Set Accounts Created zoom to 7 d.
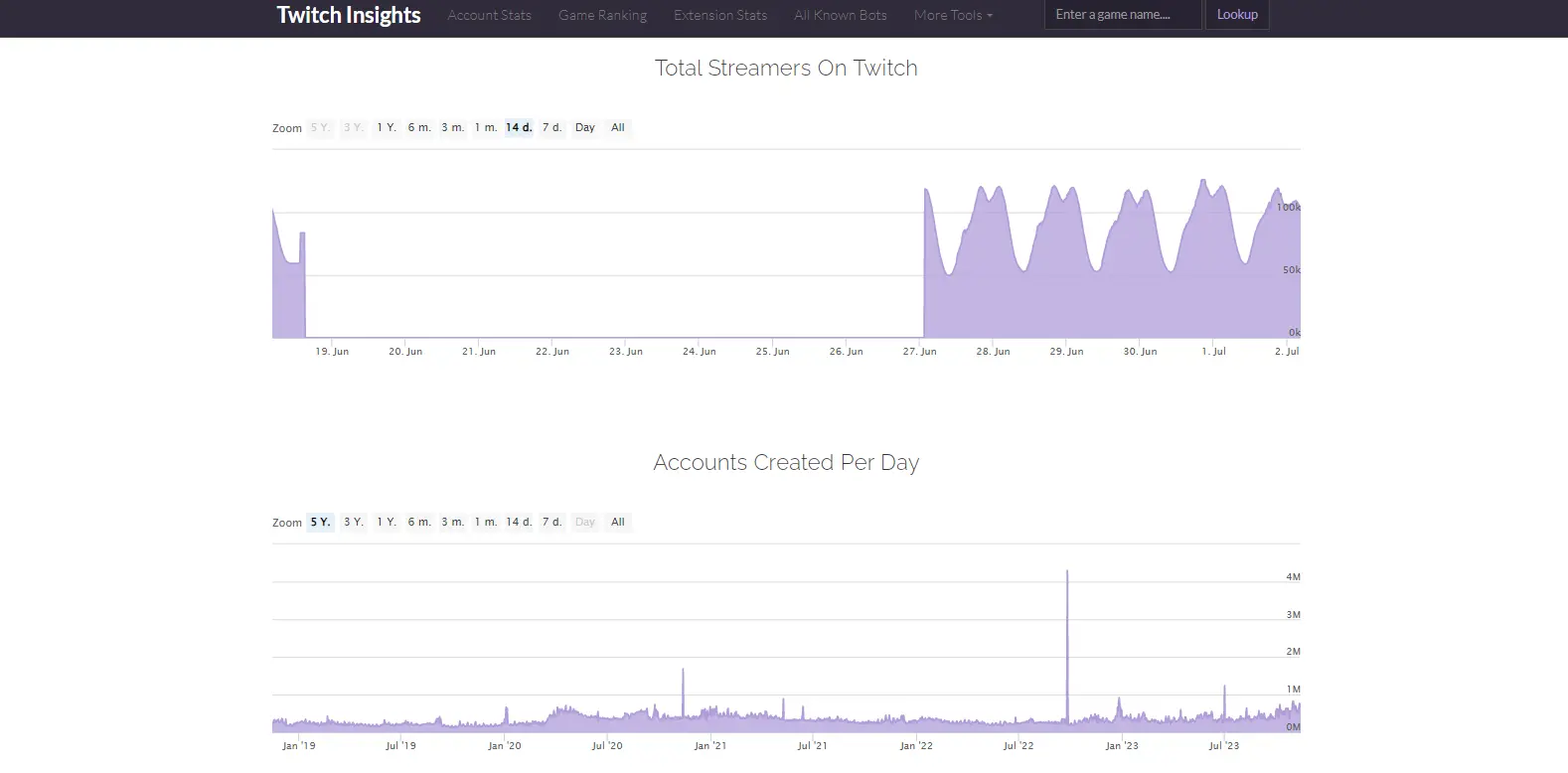Screen dimensions: 1568x773 [x=551, y=522]
